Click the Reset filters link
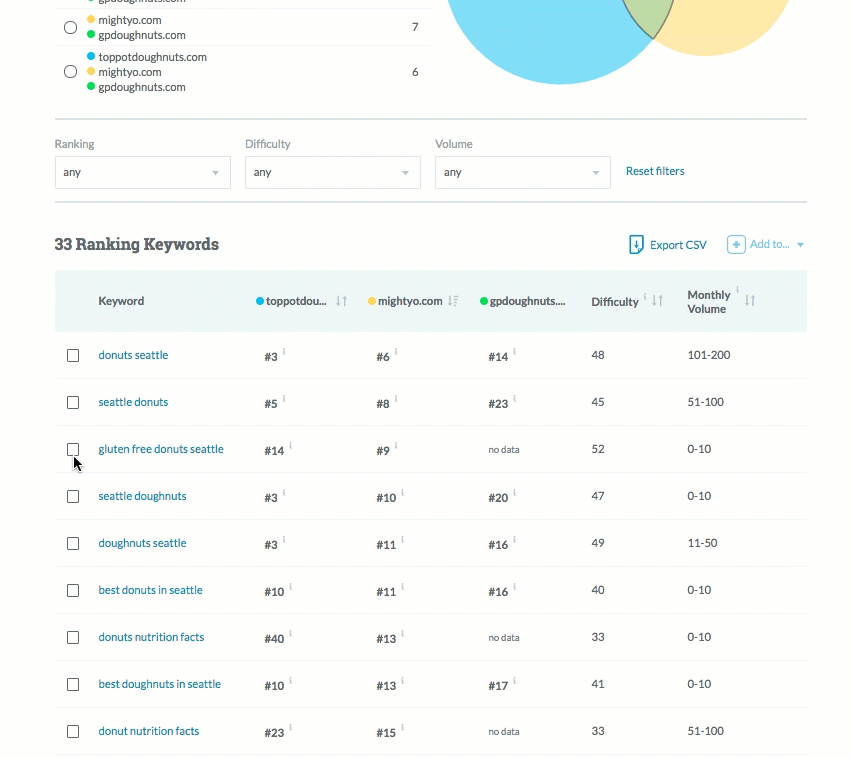The image size is (852, 758). [655, 171]
